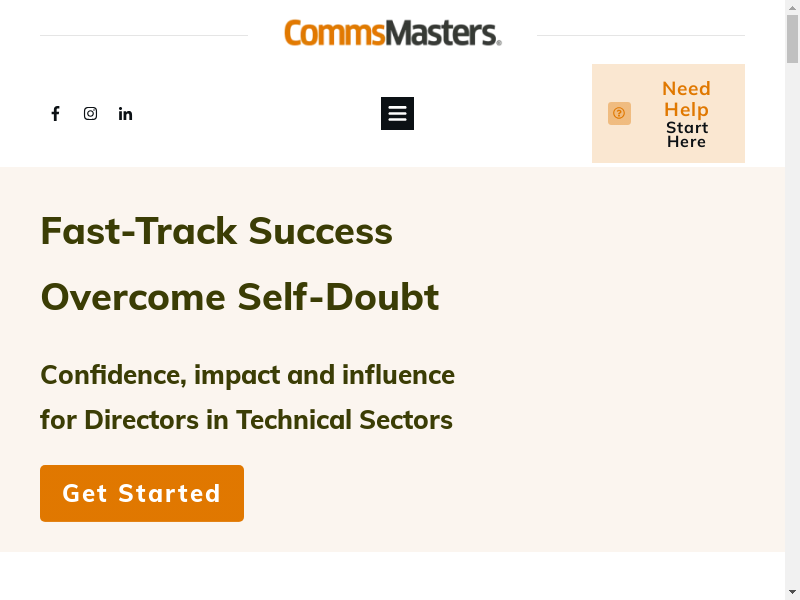Viewport: 800px width, 600px height.
Task: Open the LinkedIn social icon
Action: click(125, 114)
